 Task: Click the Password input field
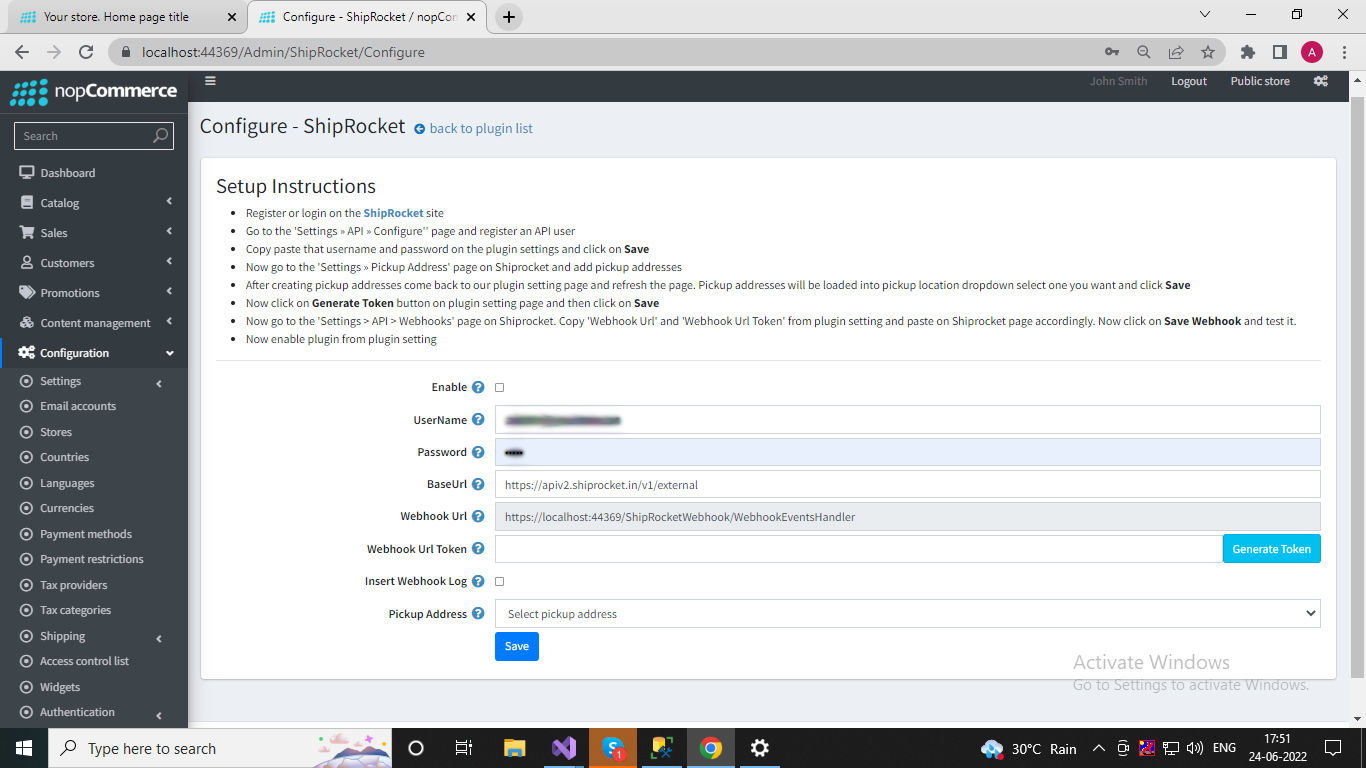coord(908,452)
